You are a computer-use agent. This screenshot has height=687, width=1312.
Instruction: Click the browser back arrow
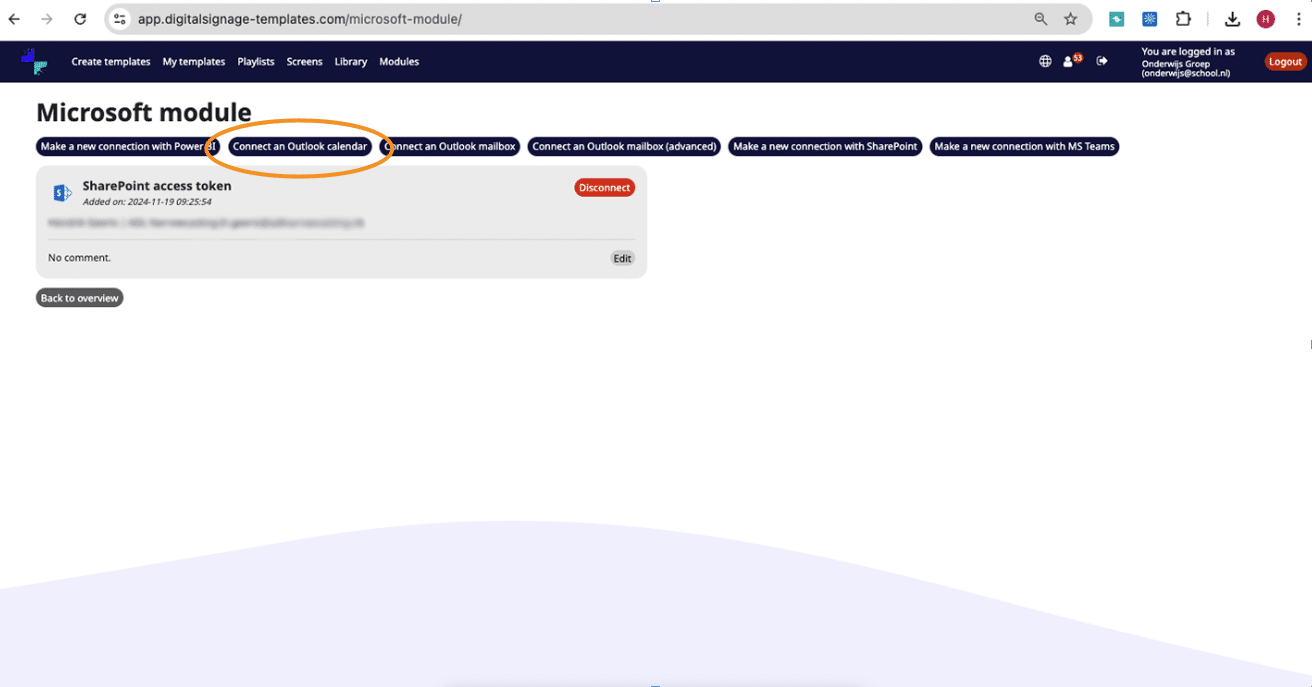14,19
